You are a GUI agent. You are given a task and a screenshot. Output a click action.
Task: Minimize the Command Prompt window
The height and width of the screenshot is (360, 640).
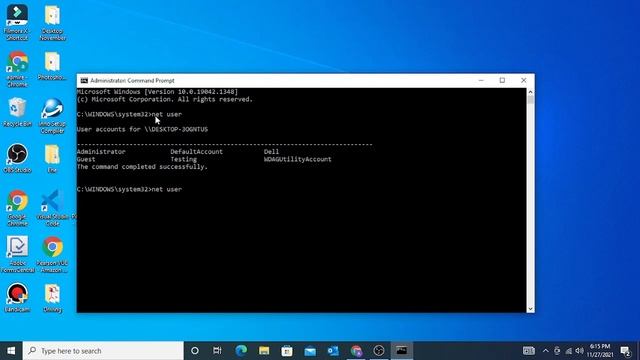point(481,80)
